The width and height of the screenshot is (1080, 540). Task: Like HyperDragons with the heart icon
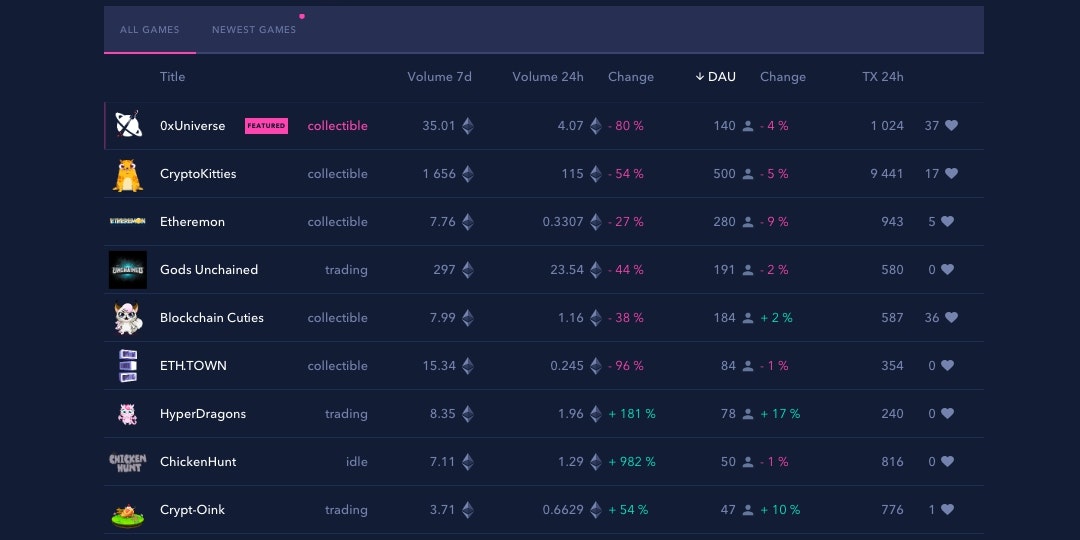pos(948,413)
